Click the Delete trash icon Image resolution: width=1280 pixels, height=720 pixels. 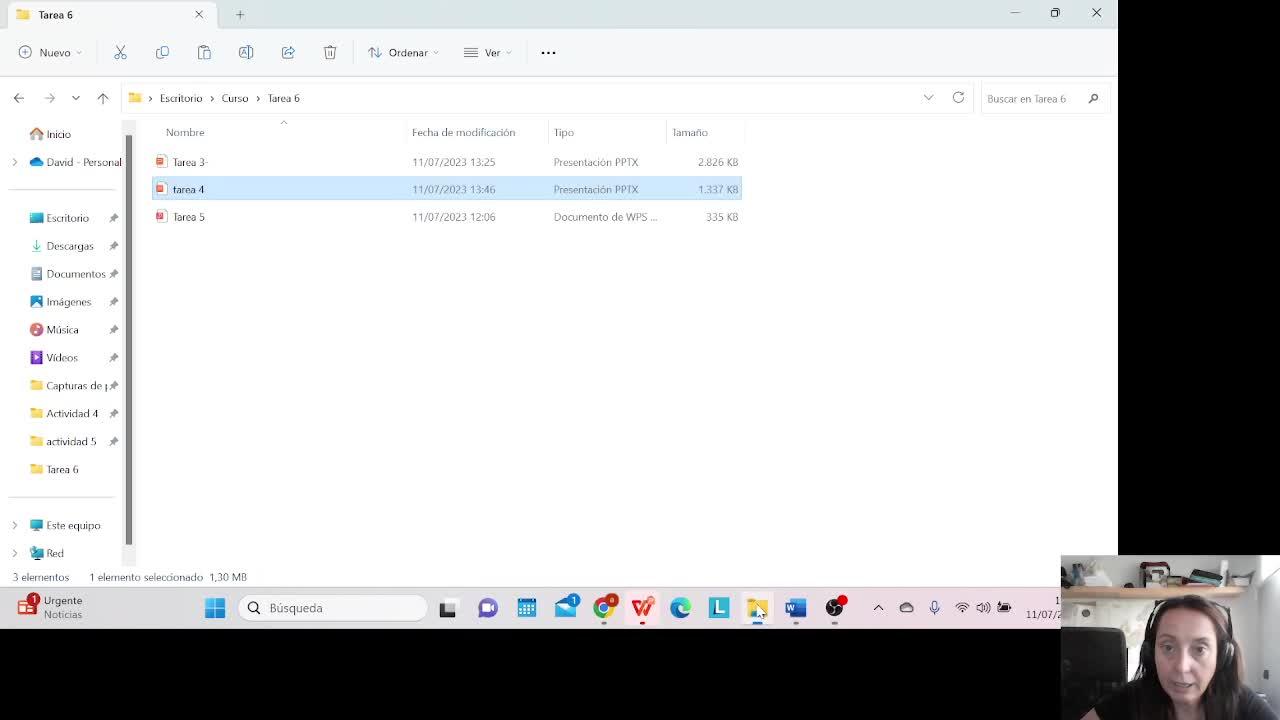pyautogui.click(x=330, y=52)
